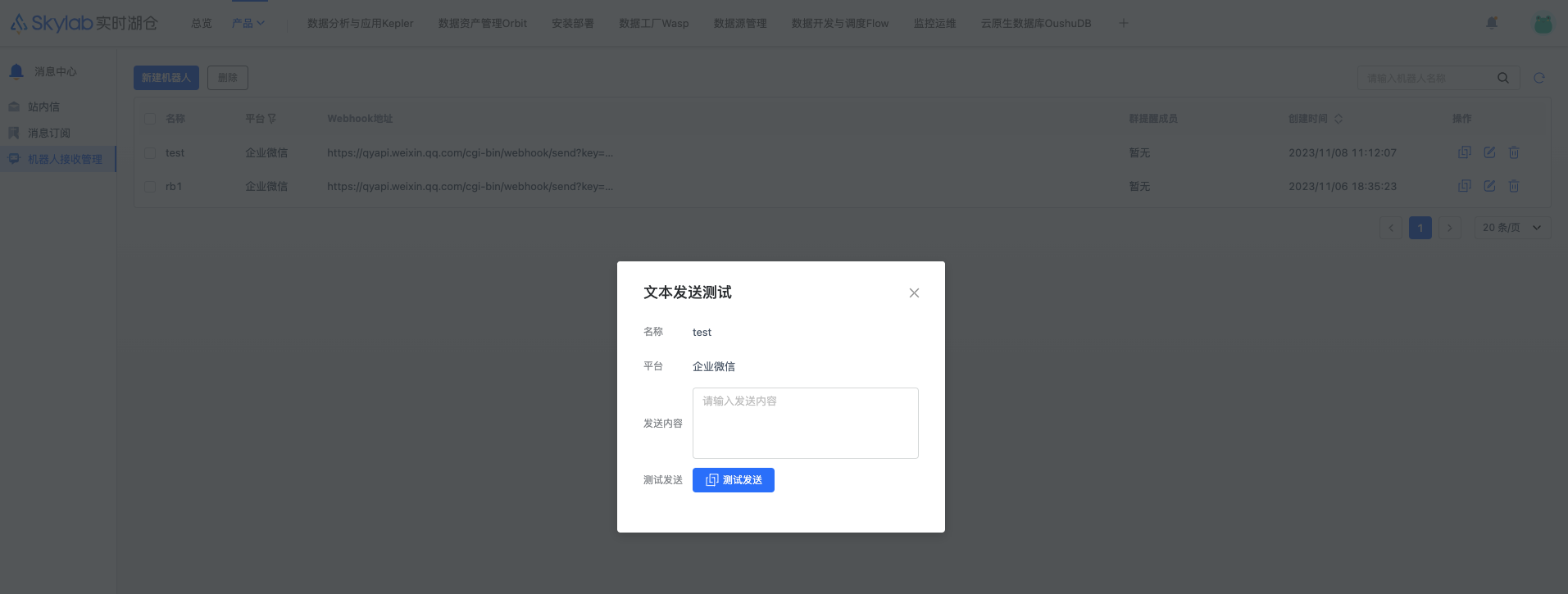
Task: Click the edit icon for test robot
Action: click(x=1489, y=152)
